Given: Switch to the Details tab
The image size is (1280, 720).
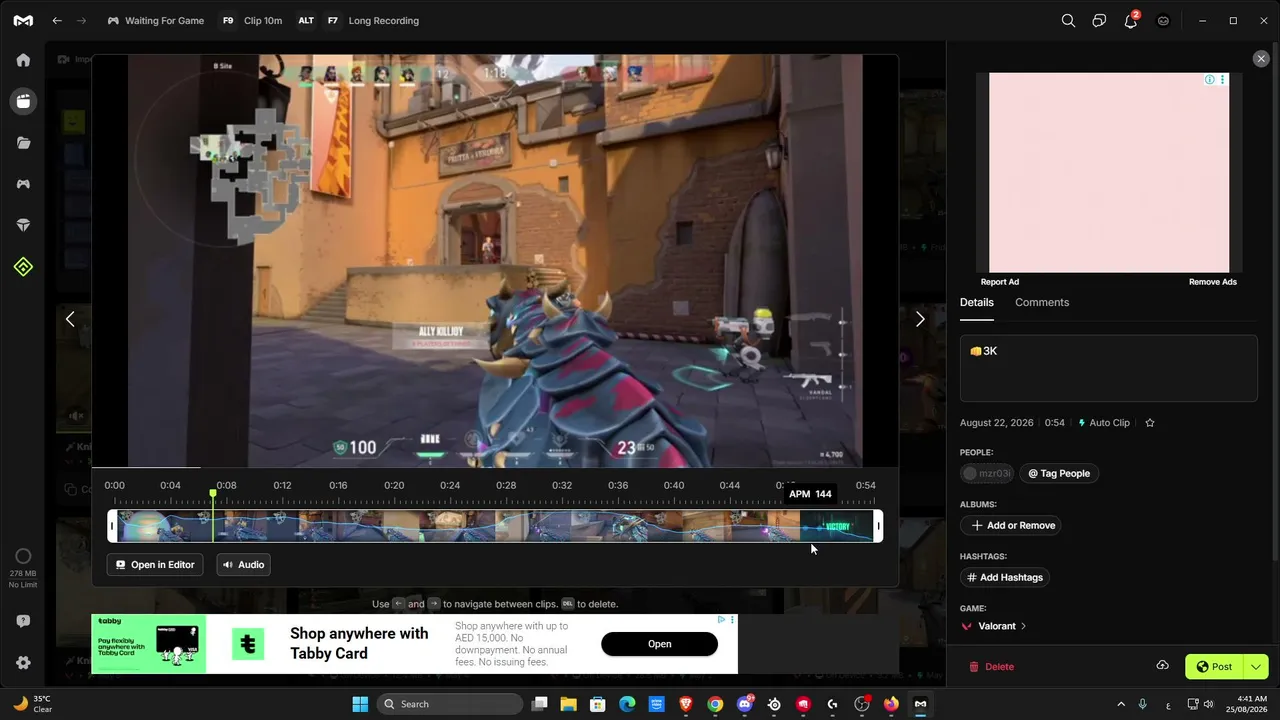Looking at the screenshot, I should pos(977,302).
